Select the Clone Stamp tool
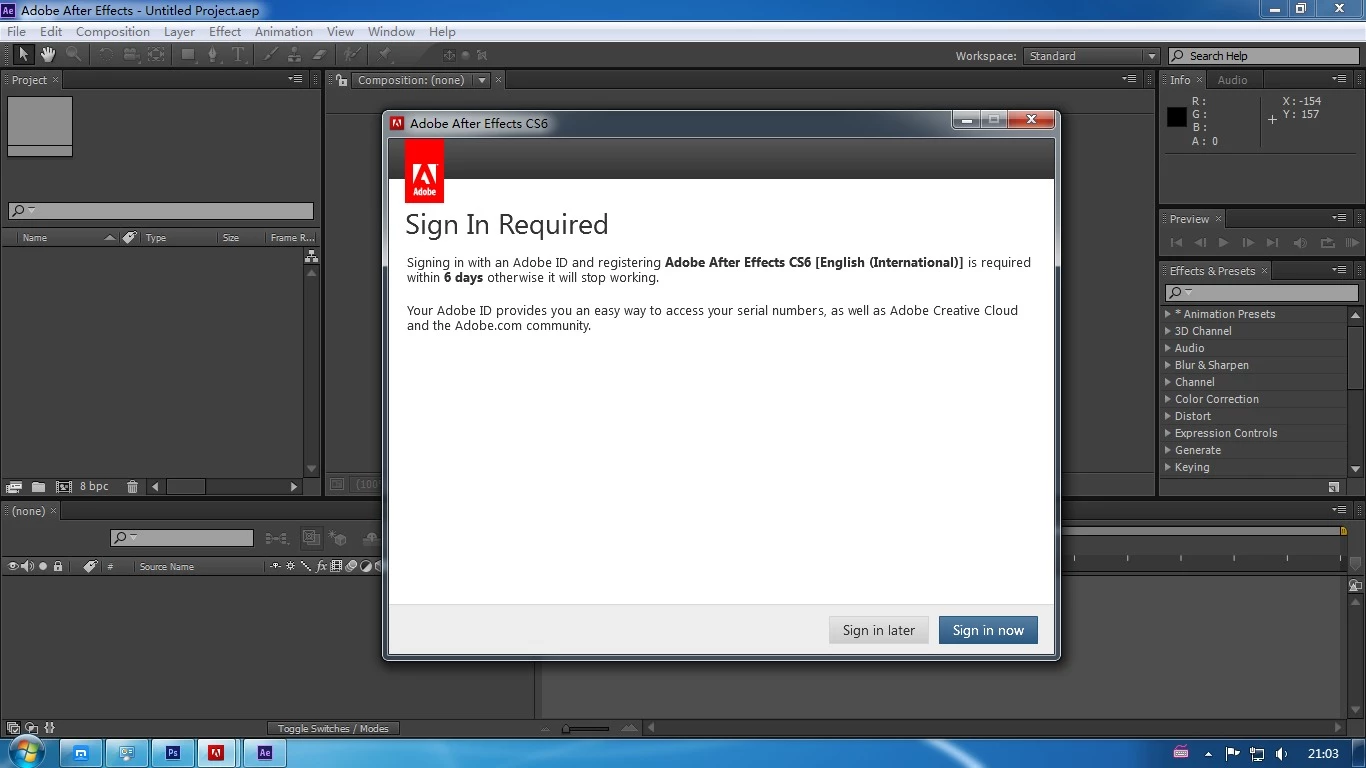The width and height of the screenshot is (1366, 768). (x=295, y=55)
